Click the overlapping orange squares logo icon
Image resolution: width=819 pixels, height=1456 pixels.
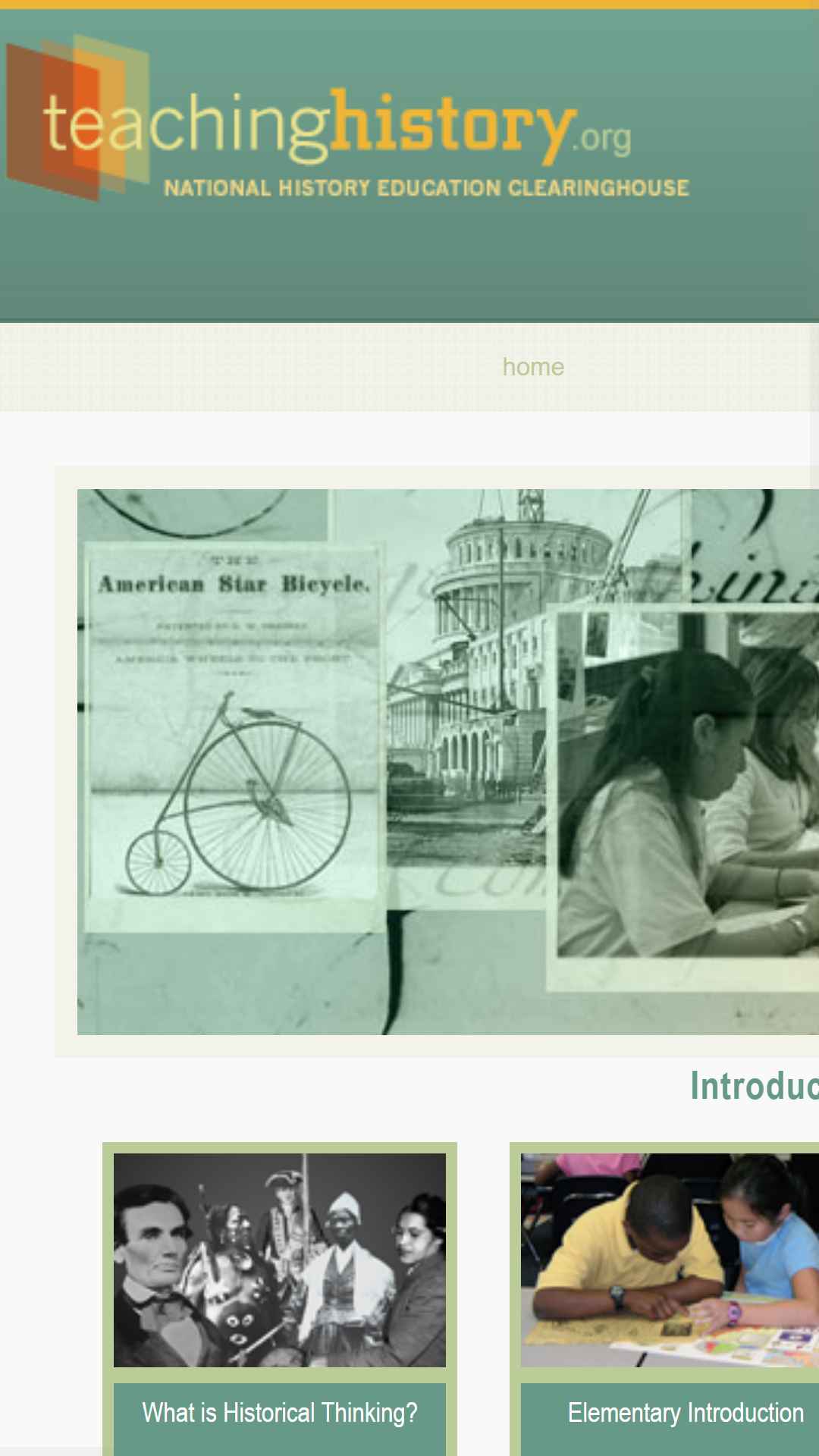(x=78, y=118)
